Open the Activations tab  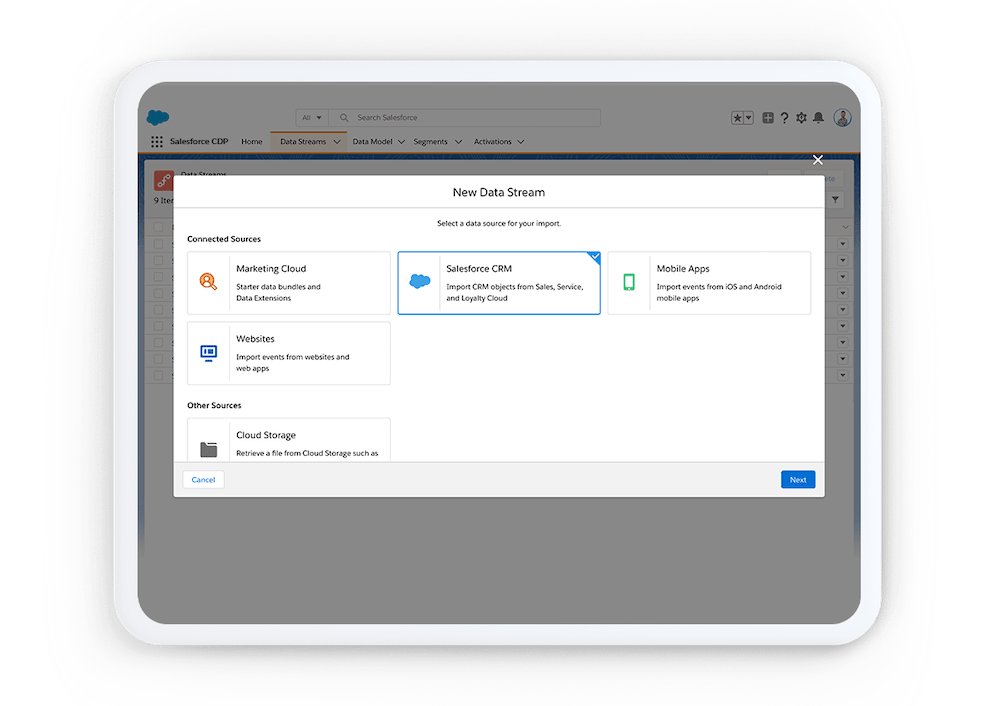click(x=492, y=142)
